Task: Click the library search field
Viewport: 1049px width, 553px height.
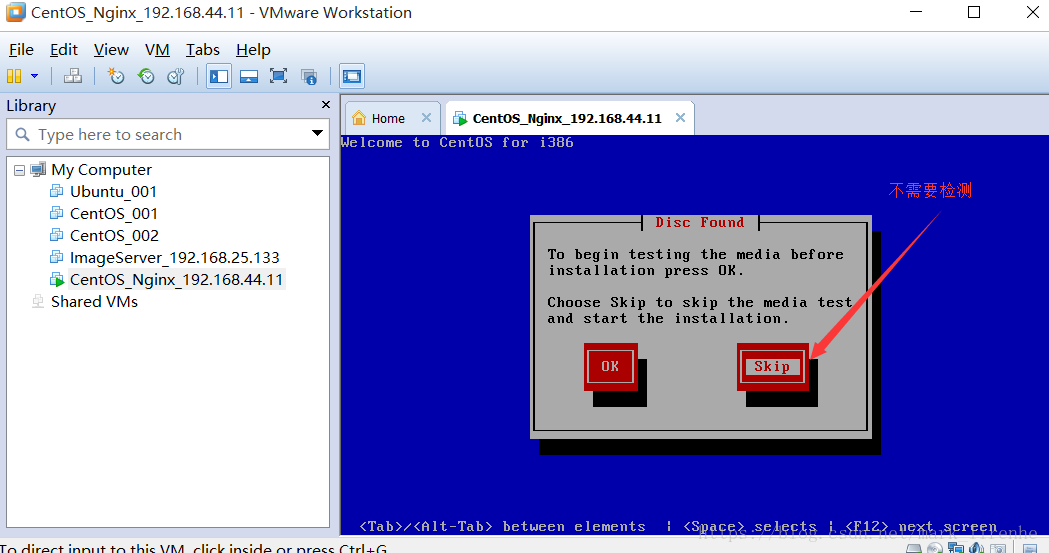Action: point(167,134)
